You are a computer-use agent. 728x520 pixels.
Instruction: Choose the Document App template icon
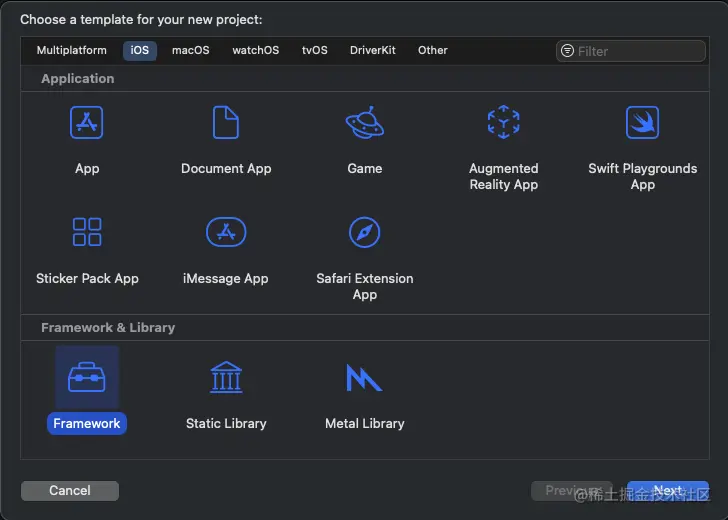[226, 123]
